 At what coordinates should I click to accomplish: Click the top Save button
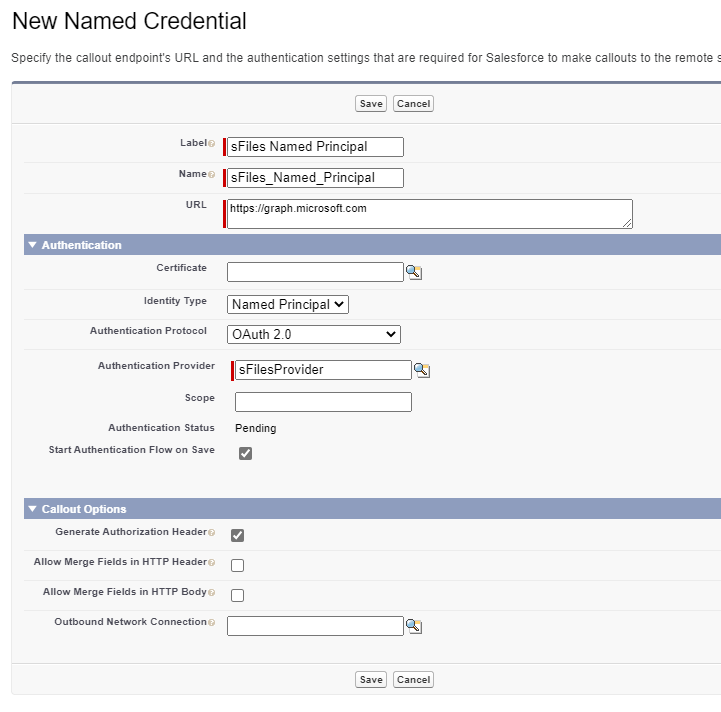(371, 103)
